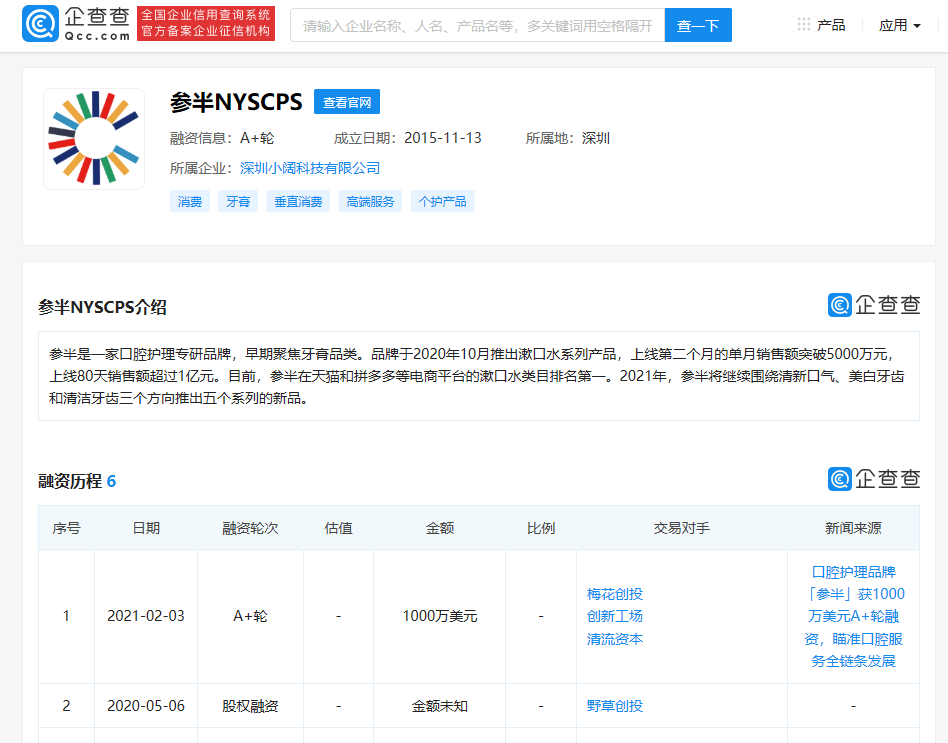Select the 垂直消费 tag
The width and height of the screenshot is (948, 743).
(x=298, y=201)
